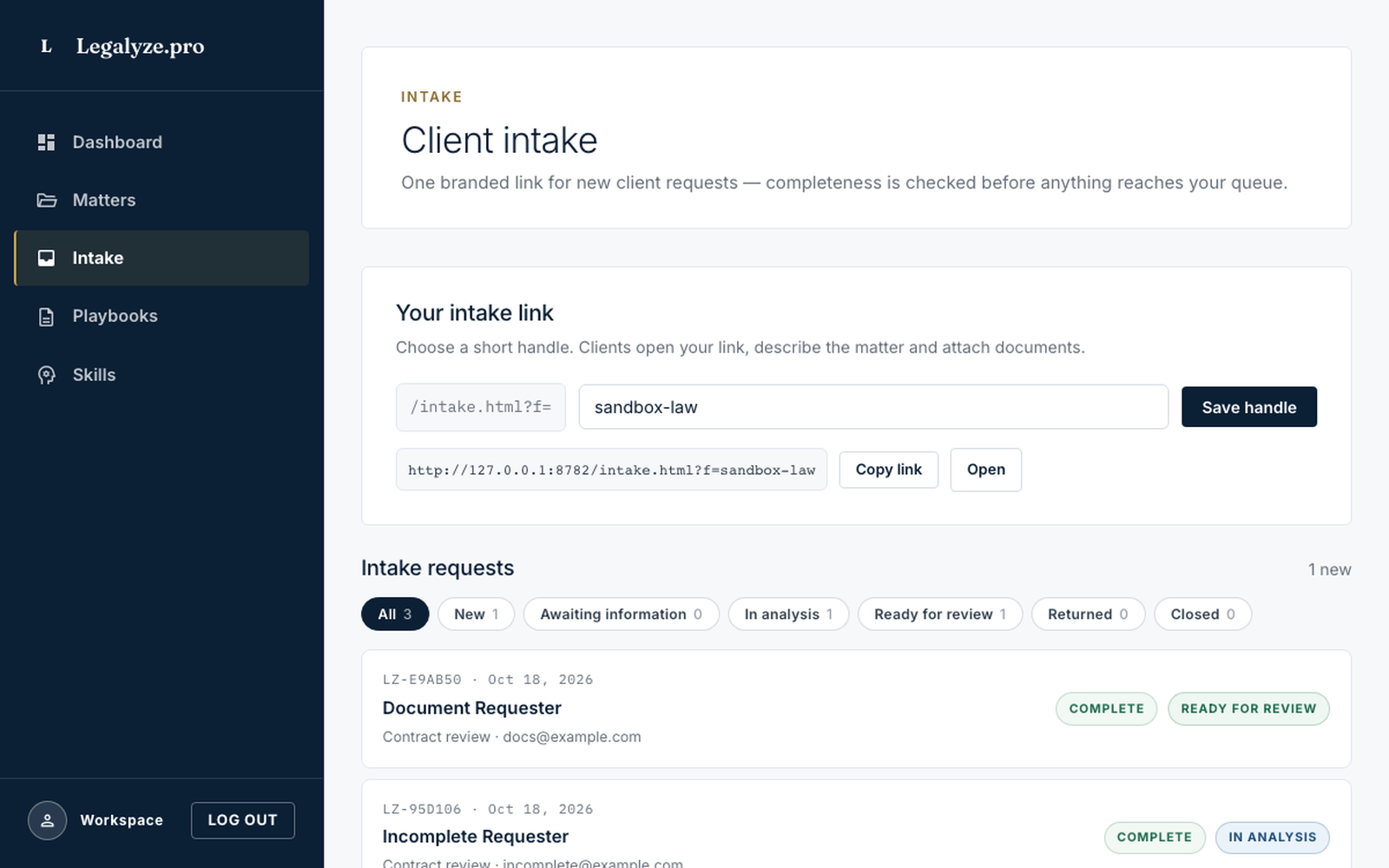Select the Returned filter chip
The image size is (1389, 868).
(x=1088, y=614)
